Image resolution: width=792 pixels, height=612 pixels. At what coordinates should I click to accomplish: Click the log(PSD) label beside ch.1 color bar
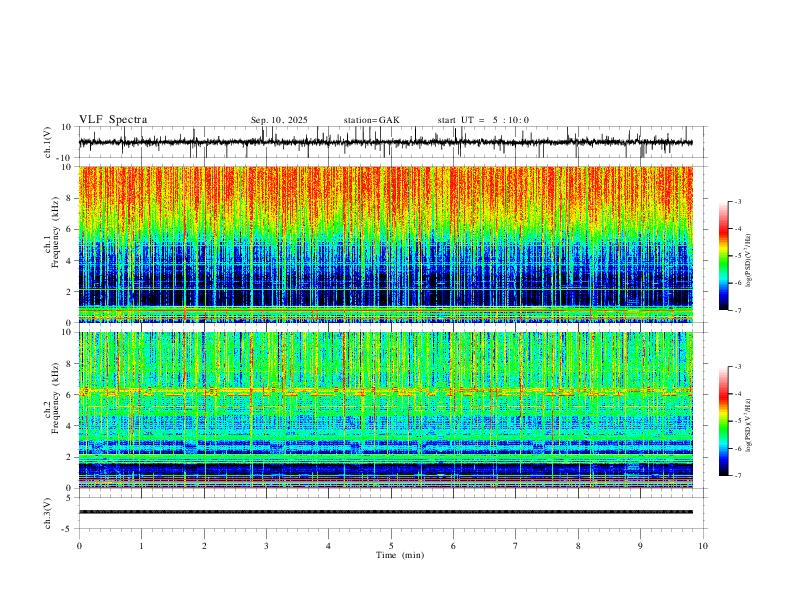pos(748,260)
